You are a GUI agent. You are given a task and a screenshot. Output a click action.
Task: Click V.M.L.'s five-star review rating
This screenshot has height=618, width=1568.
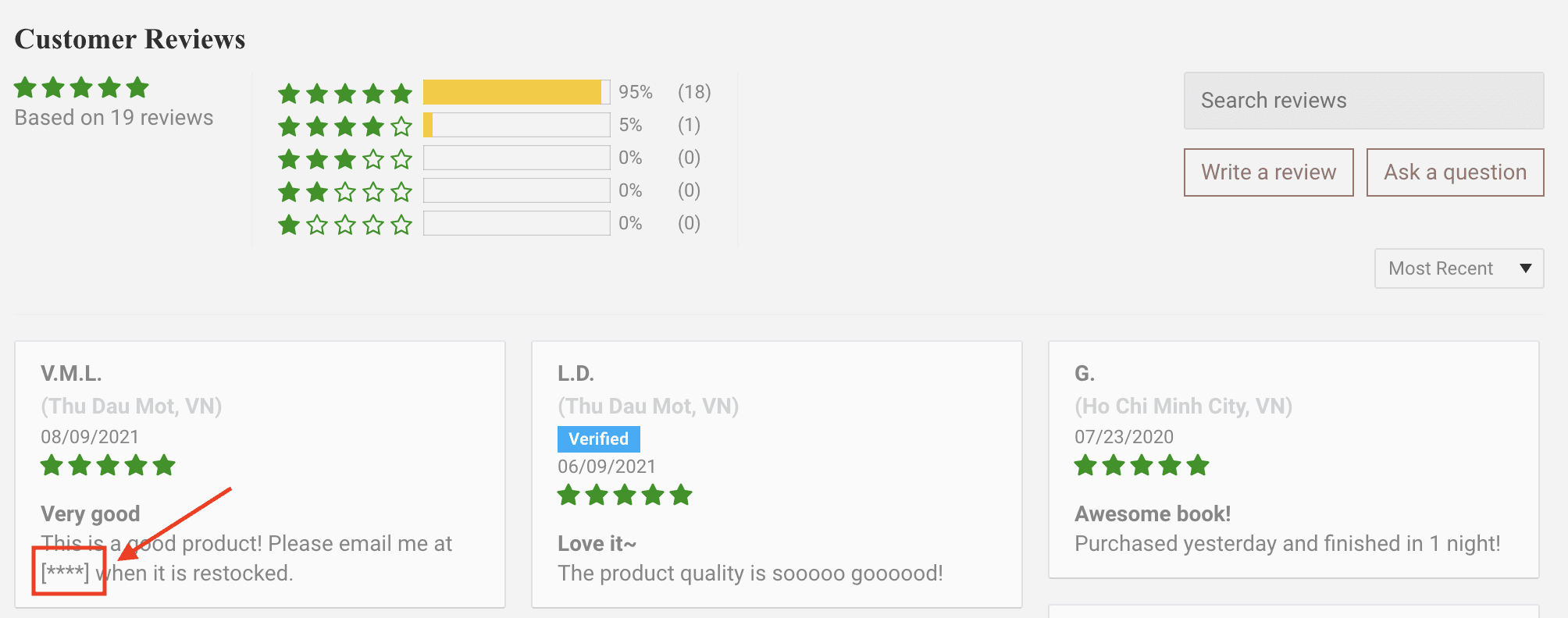[108, 466]
